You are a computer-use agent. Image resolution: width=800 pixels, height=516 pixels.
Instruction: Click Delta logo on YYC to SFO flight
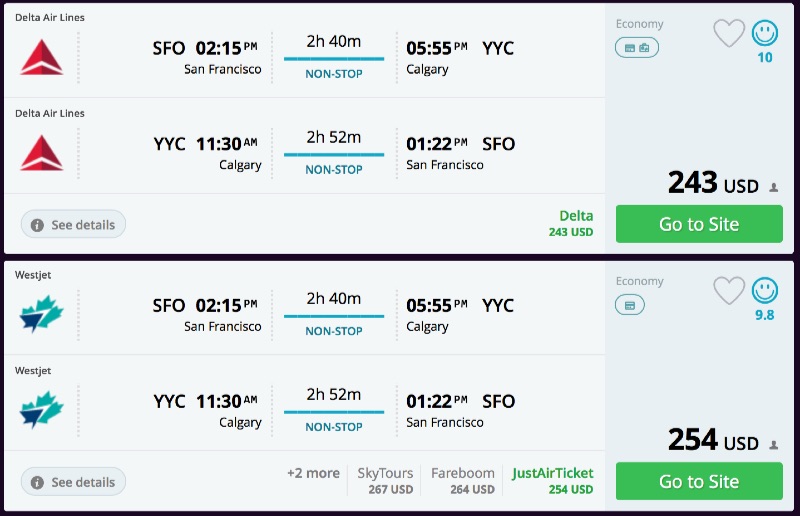(x=41, y=150)
